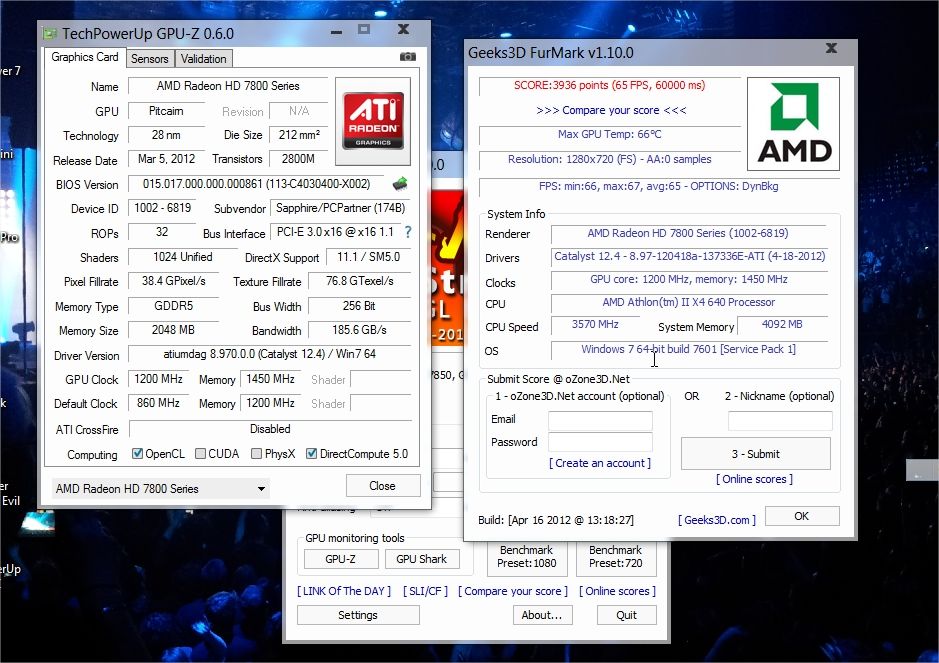
Task: Click Online scores link in main FurMark window
Action: click(617, 591)
